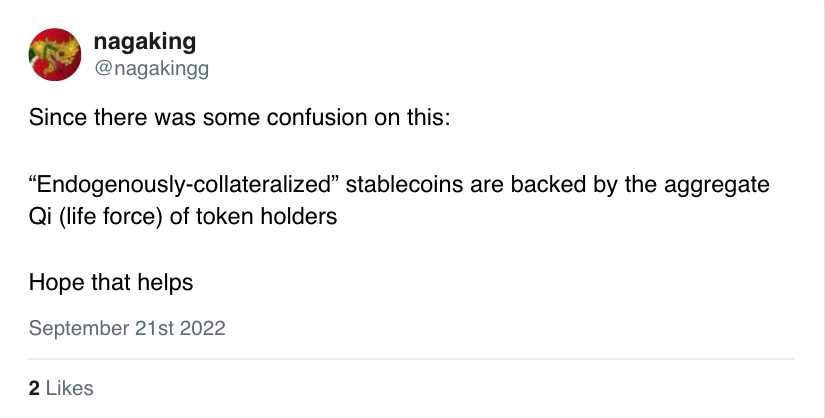Click the word "Likes" below the tweet
825x418 pixels.
69,388
